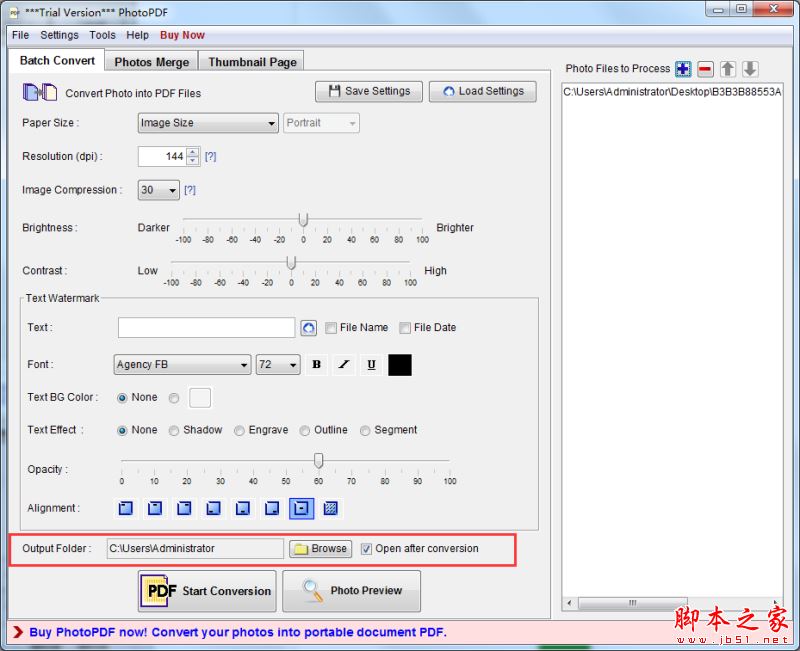Align watermark to top center

(x=155, y=508)
